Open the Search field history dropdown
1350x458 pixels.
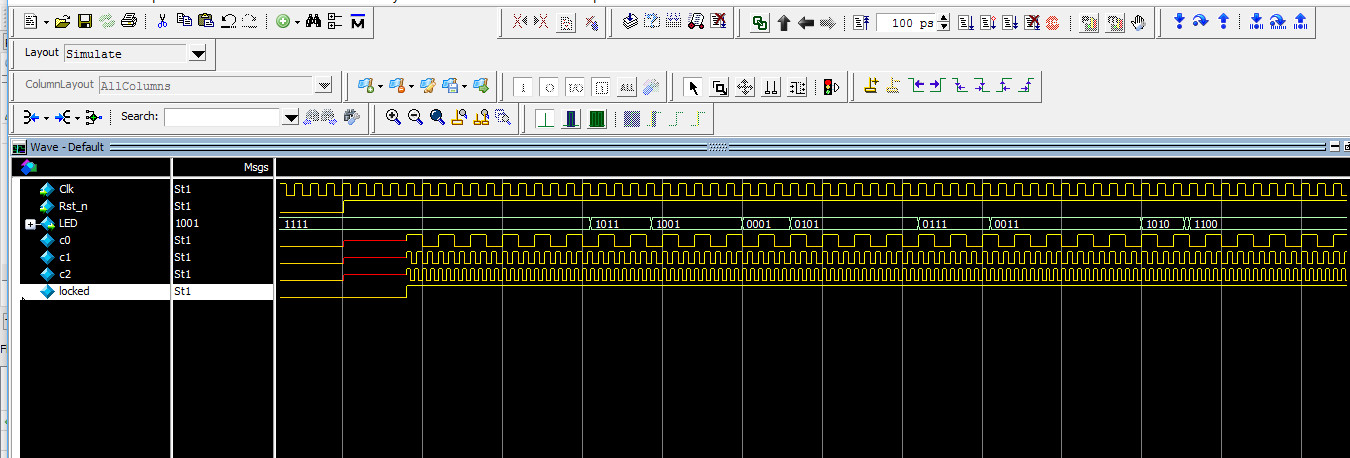(x=291, y=118)
